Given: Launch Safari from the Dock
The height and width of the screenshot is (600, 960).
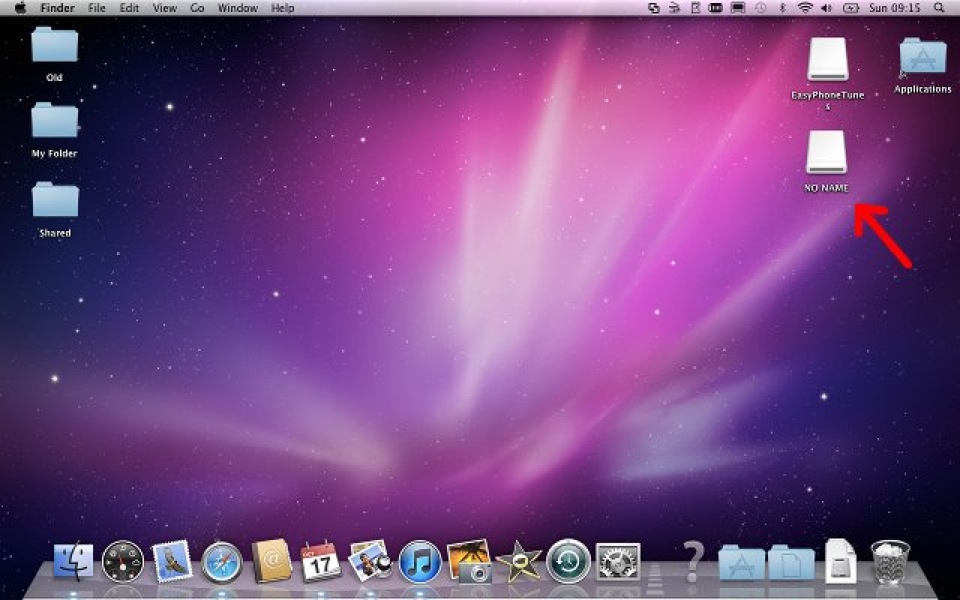Looking at the screenshot, I should tap(222, 562).
